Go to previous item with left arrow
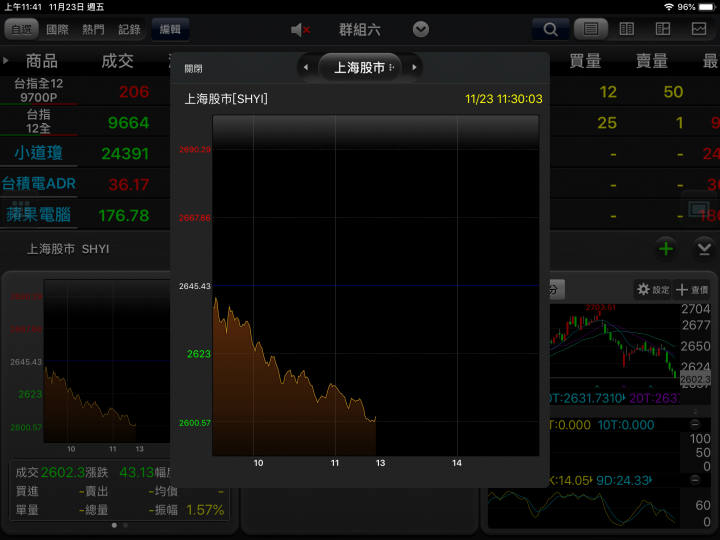 click(x=306, y=68)
